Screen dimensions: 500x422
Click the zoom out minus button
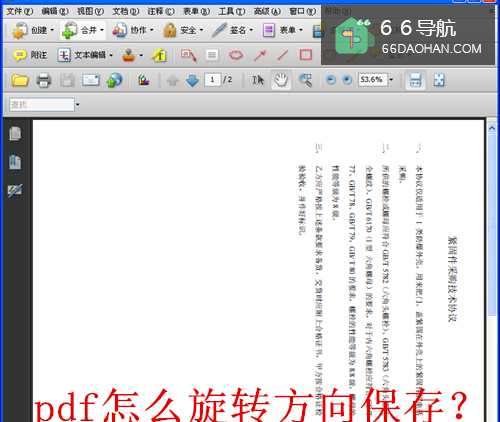coord(331,80)
